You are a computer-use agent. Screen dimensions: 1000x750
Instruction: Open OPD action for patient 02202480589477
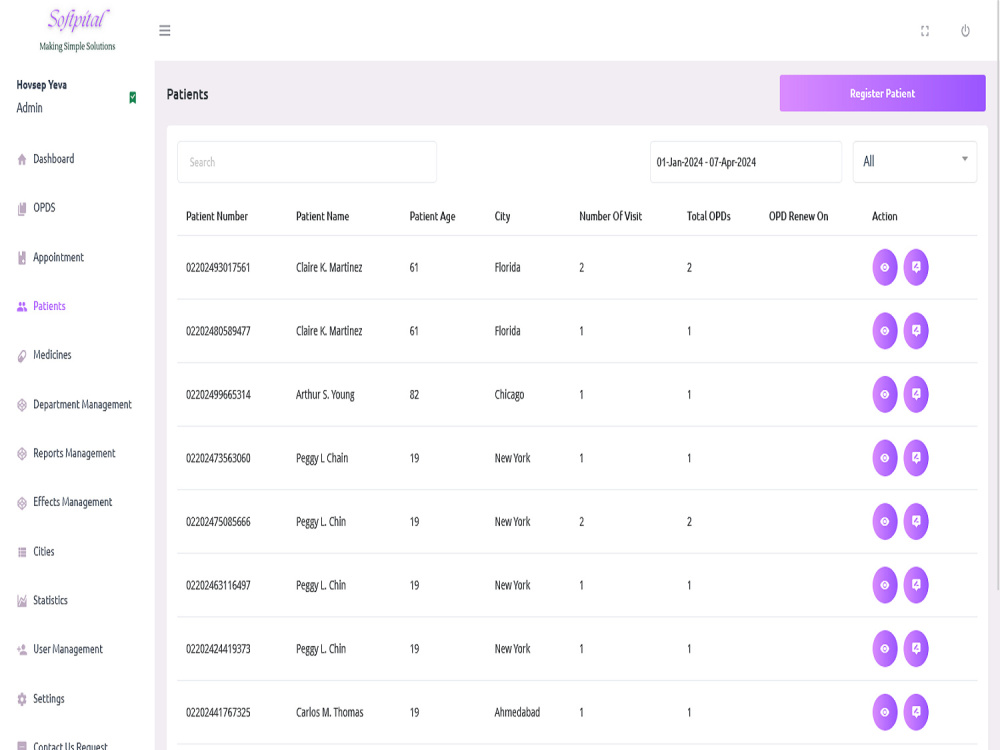[916, 331]
